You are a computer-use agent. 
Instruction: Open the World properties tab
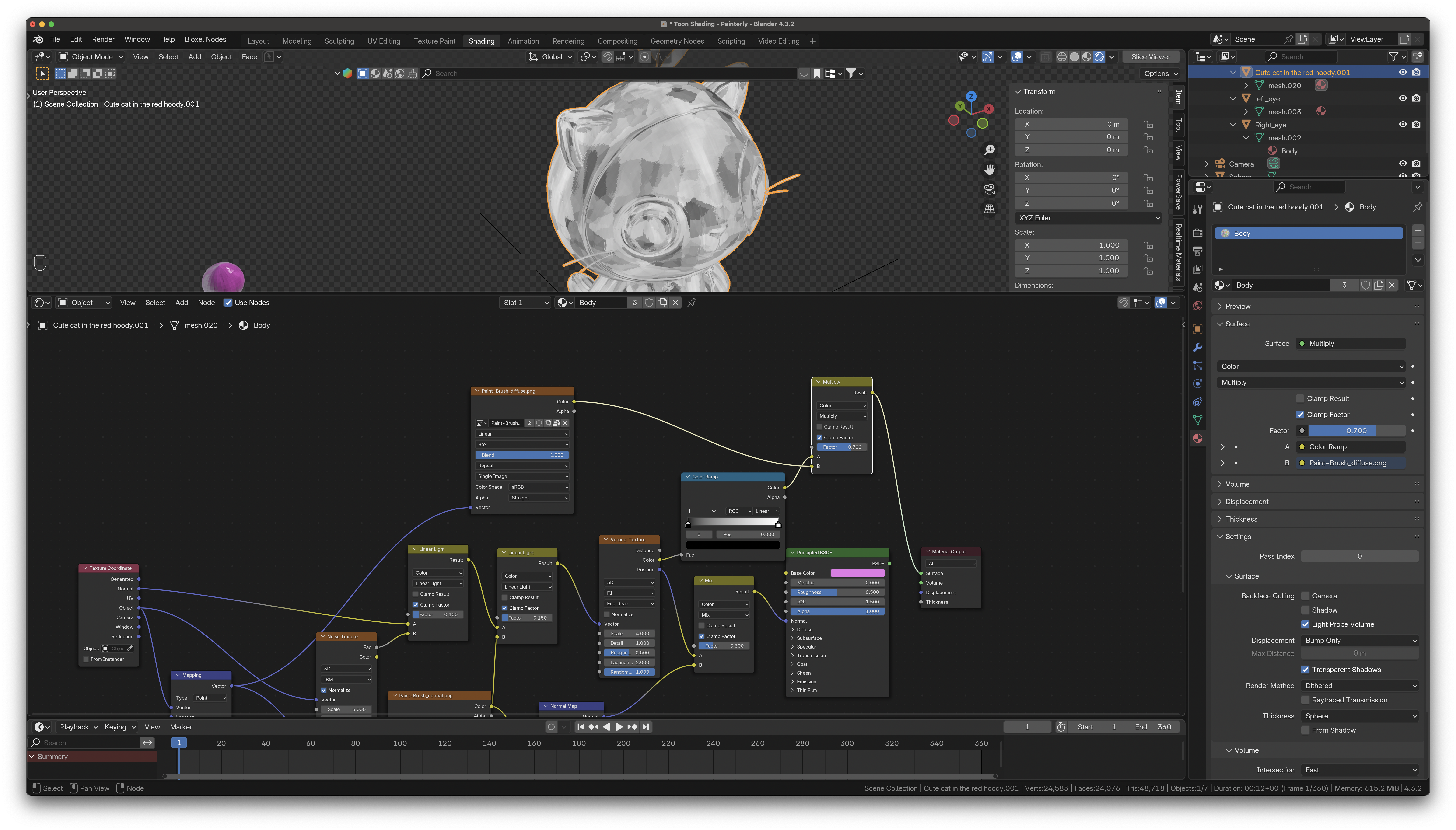point(1198,306)
